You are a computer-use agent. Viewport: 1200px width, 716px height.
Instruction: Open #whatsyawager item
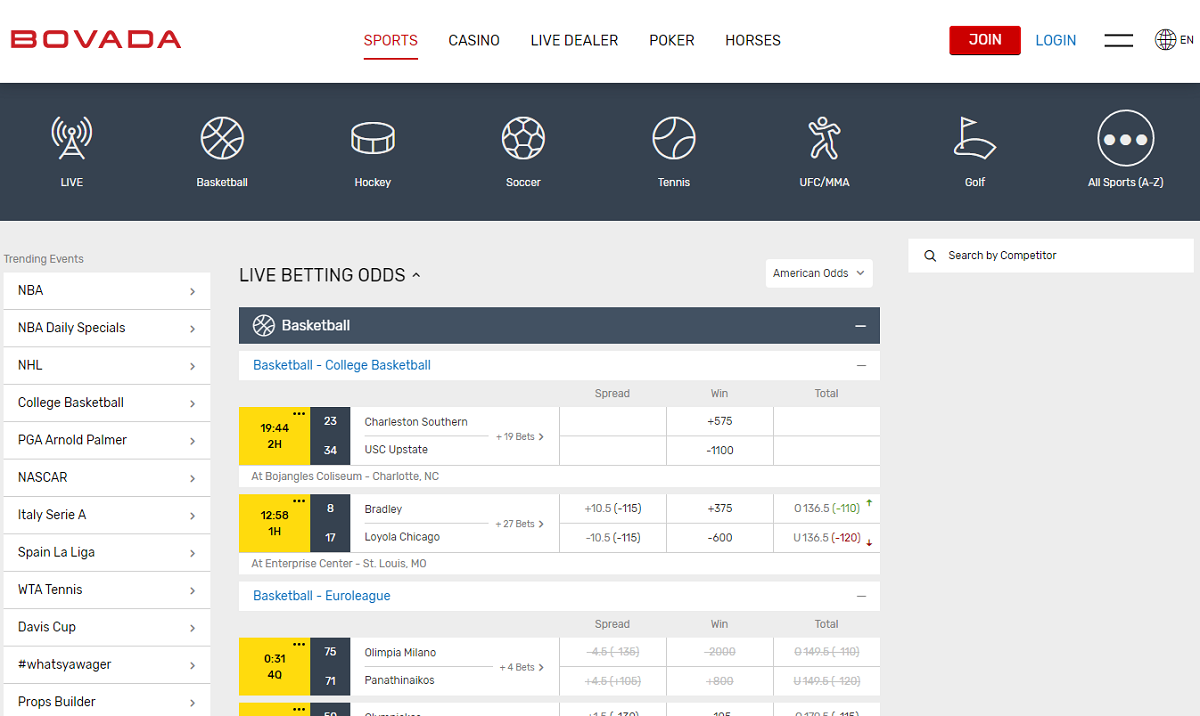(105, 664)
